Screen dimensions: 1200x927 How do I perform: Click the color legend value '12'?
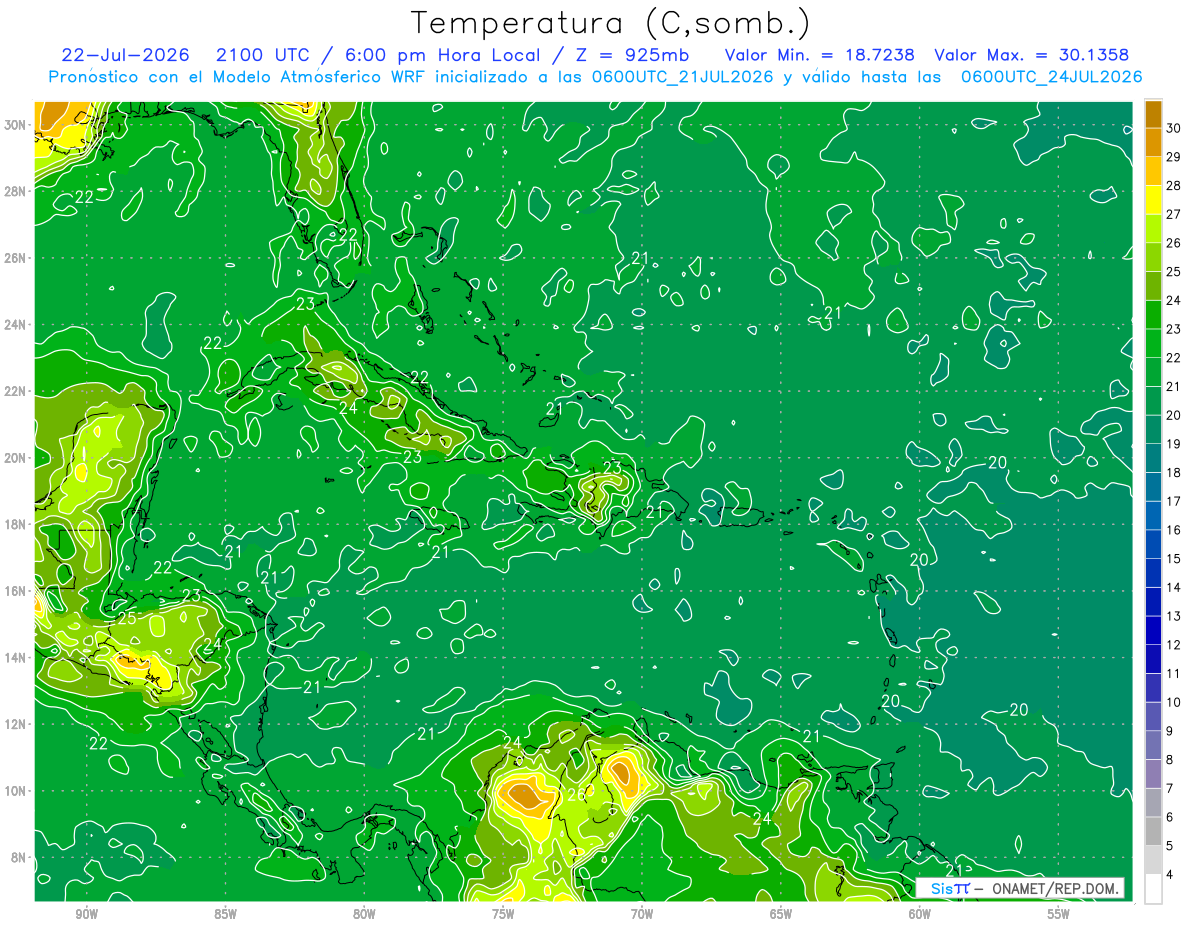pyautogui.click(x=1174, y=645)
